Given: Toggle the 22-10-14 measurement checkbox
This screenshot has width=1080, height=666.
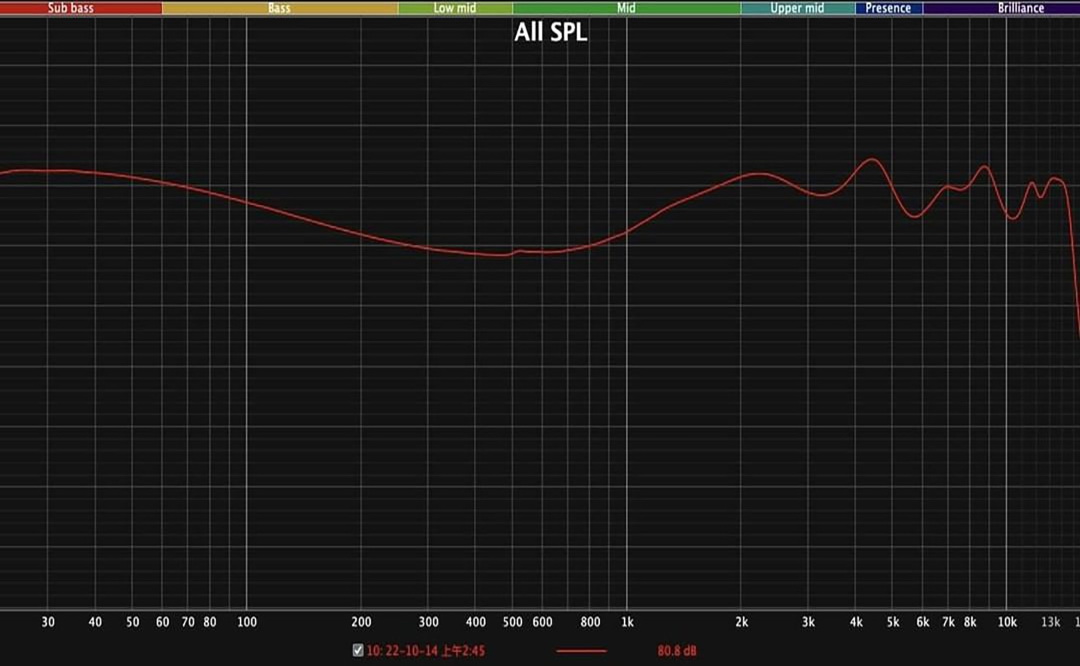Looking at the screenshot, I should point(356,651).
